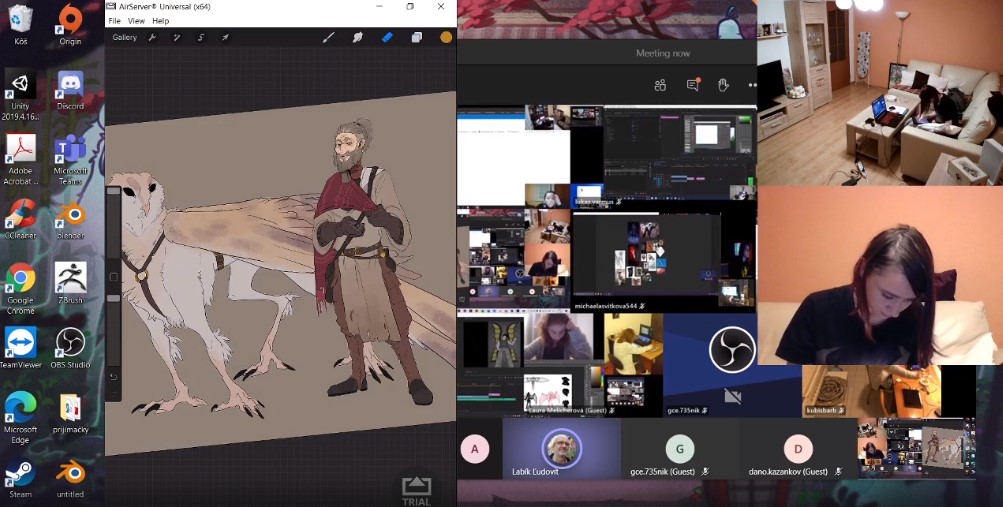Open Gallery in Procreate
The width and height of the screenshot is (1003, 507).
tap(124, 38)
